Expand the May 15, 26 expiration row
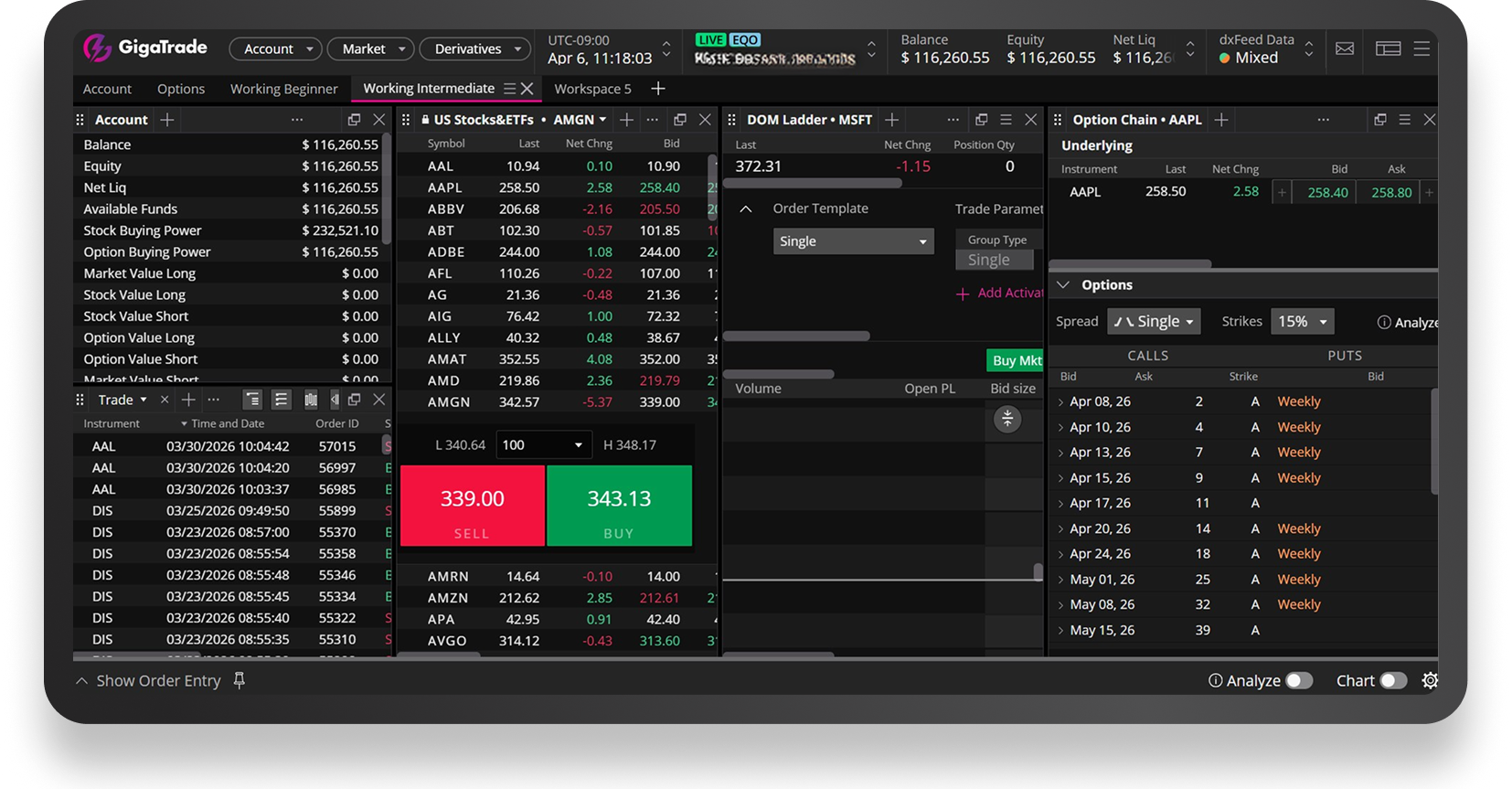The image size is (1512, 789). point(1060,630)
